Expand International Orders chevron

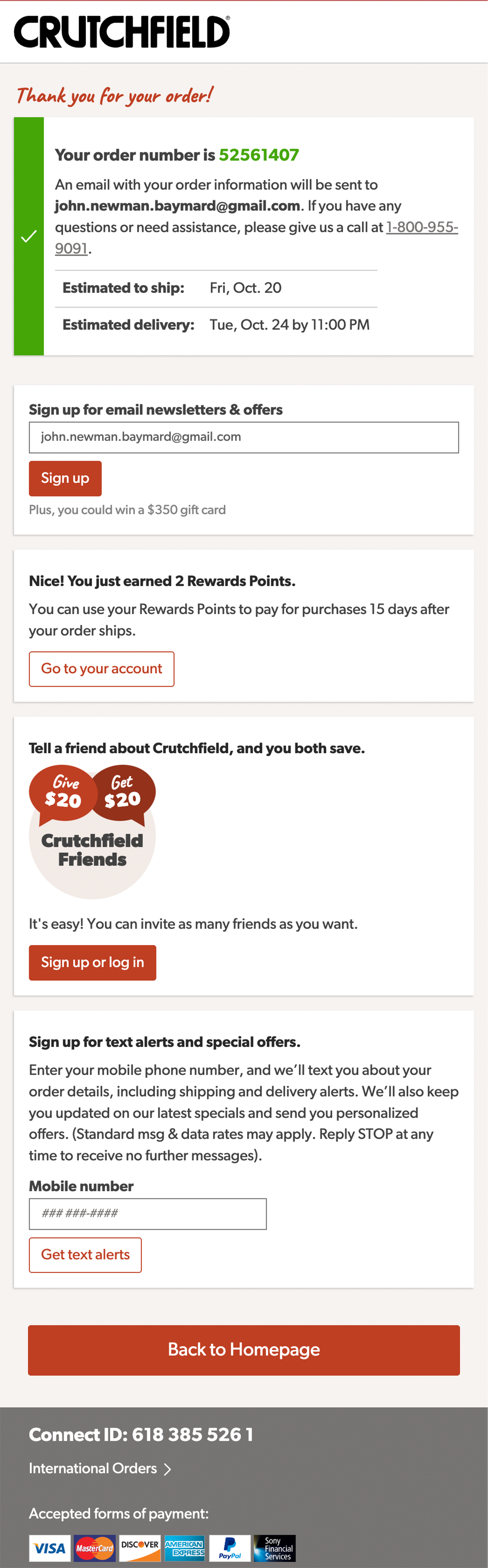(167, 1469)
